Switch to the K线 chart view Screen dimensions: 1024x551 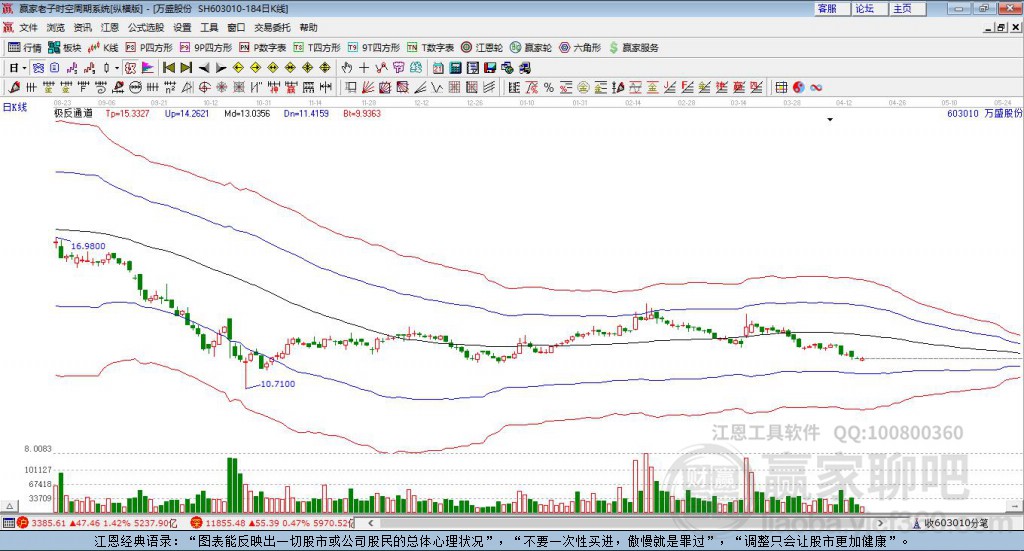pos(104,47)
